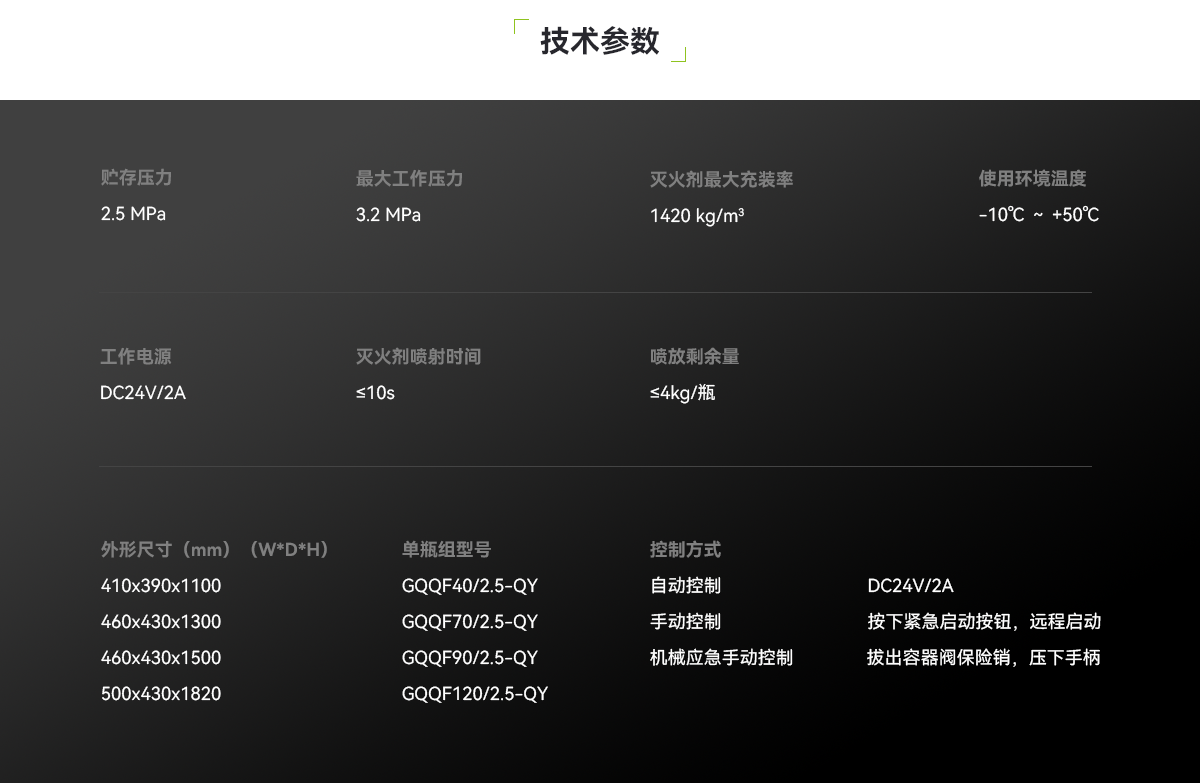Click the -10℃ ~ +50℃ temperature range
Viewport: 1200px width, 783px height.
point(1038,214)
